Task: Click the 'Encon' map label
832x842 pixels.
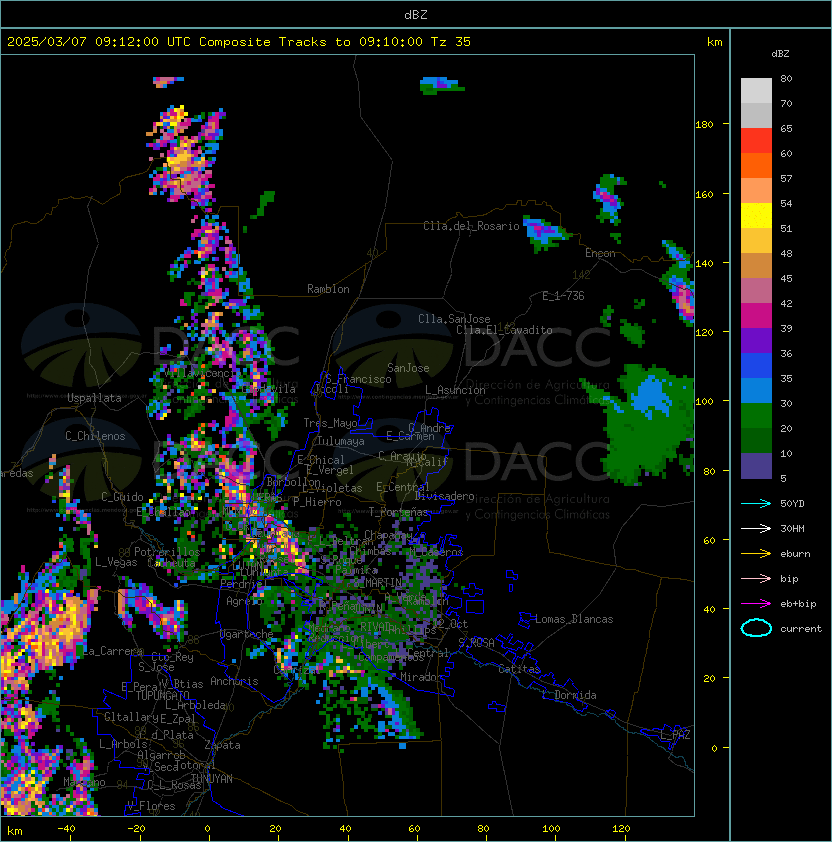Action: point(600,253)
